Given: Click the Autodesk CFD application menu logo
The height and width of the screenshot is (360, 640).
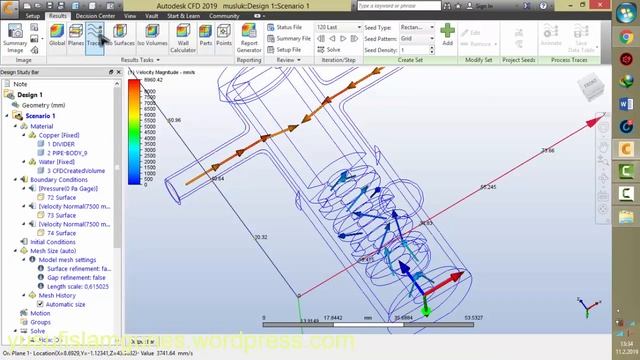Looking at the screenshot, I should tap(9, 9).
